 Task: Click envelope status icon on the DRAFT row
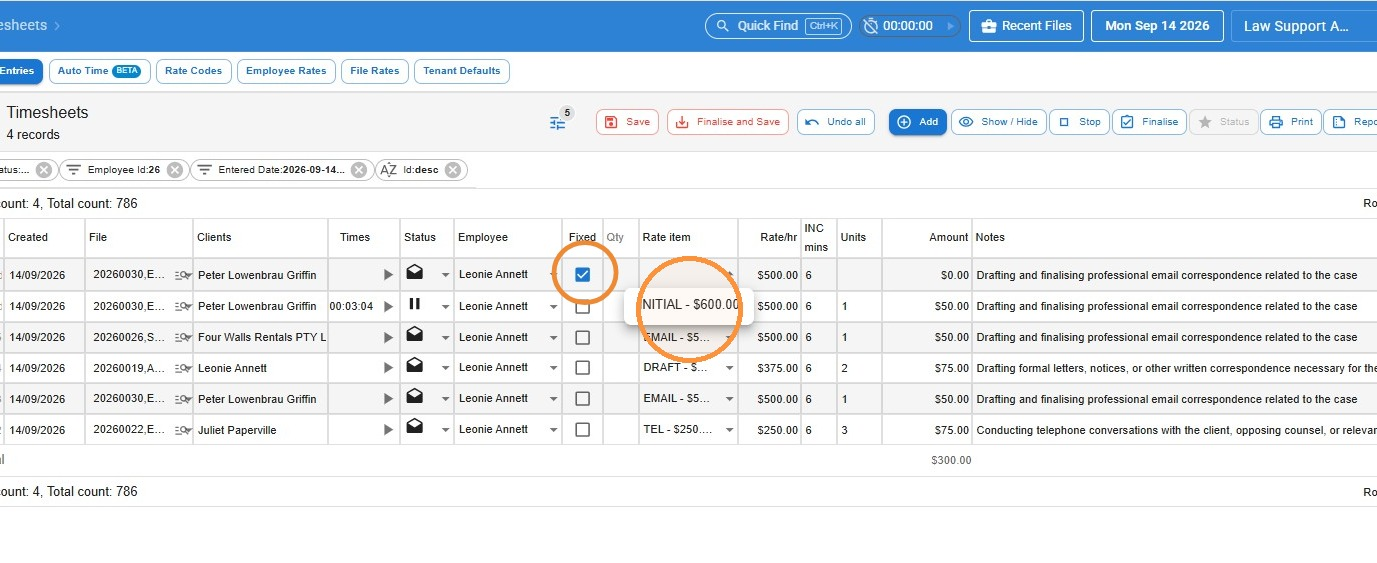[414, 364]
